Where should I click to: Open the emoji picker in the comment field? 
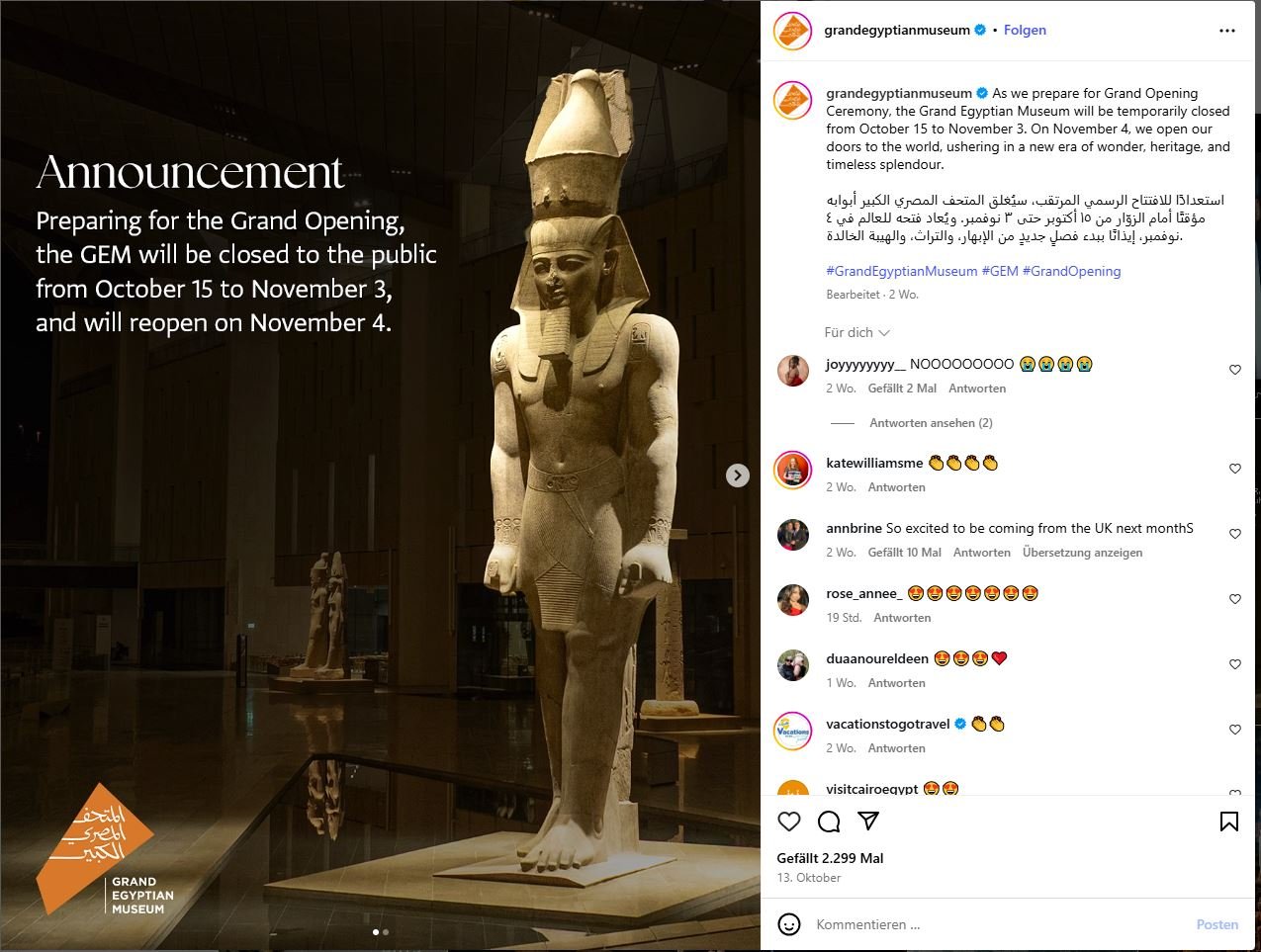pyautogui.click(x=789, y=924)
